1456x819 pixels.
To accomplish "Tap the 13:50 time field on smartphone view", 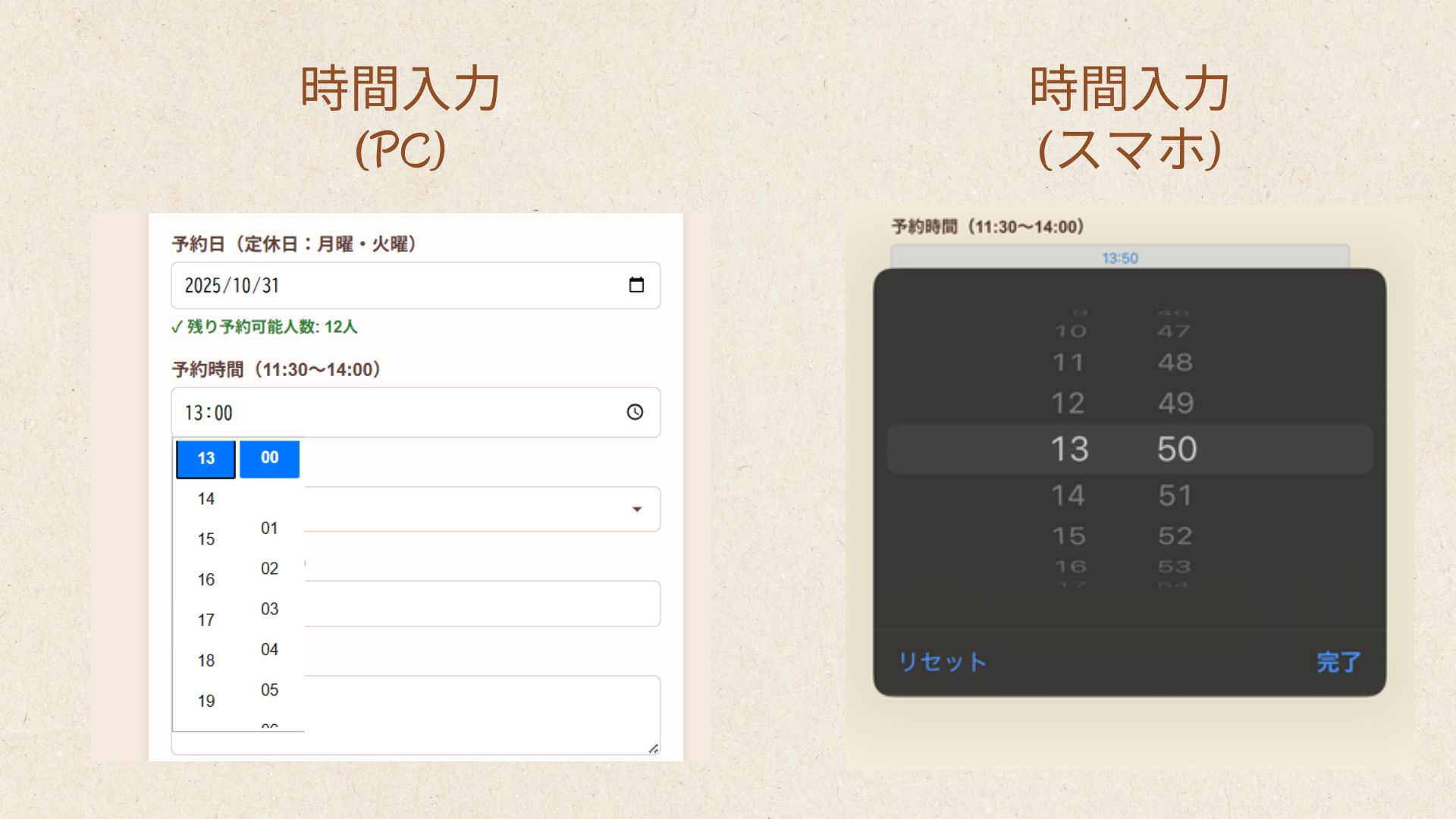I will (1120, 258).
